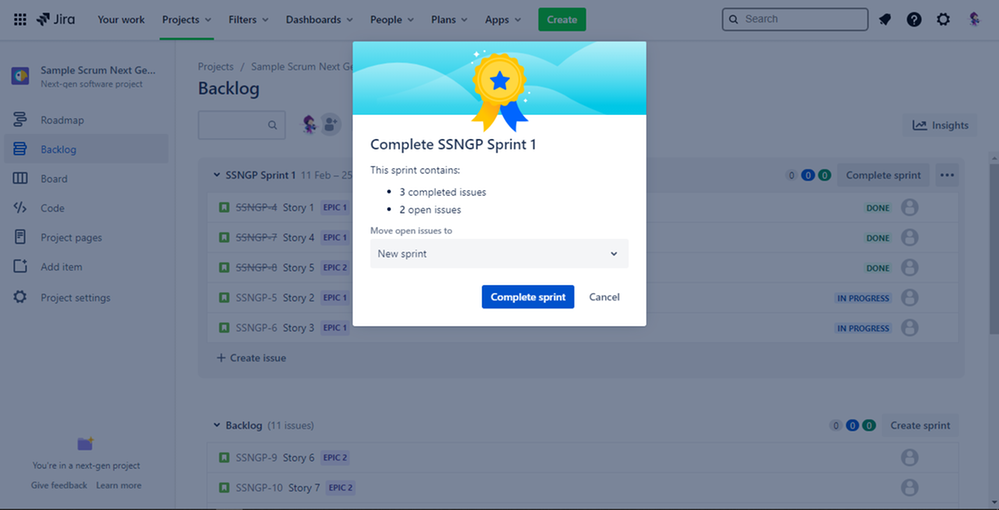Open the Filters menu

(248, 20)
